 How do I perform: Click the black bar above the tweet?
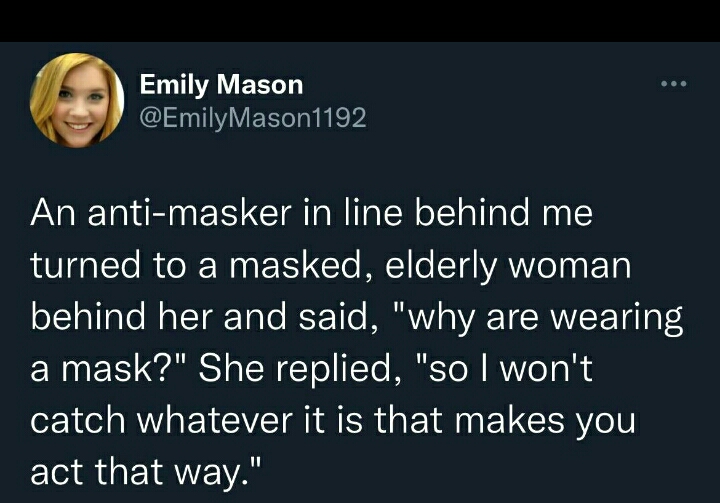tap(360, 20)
